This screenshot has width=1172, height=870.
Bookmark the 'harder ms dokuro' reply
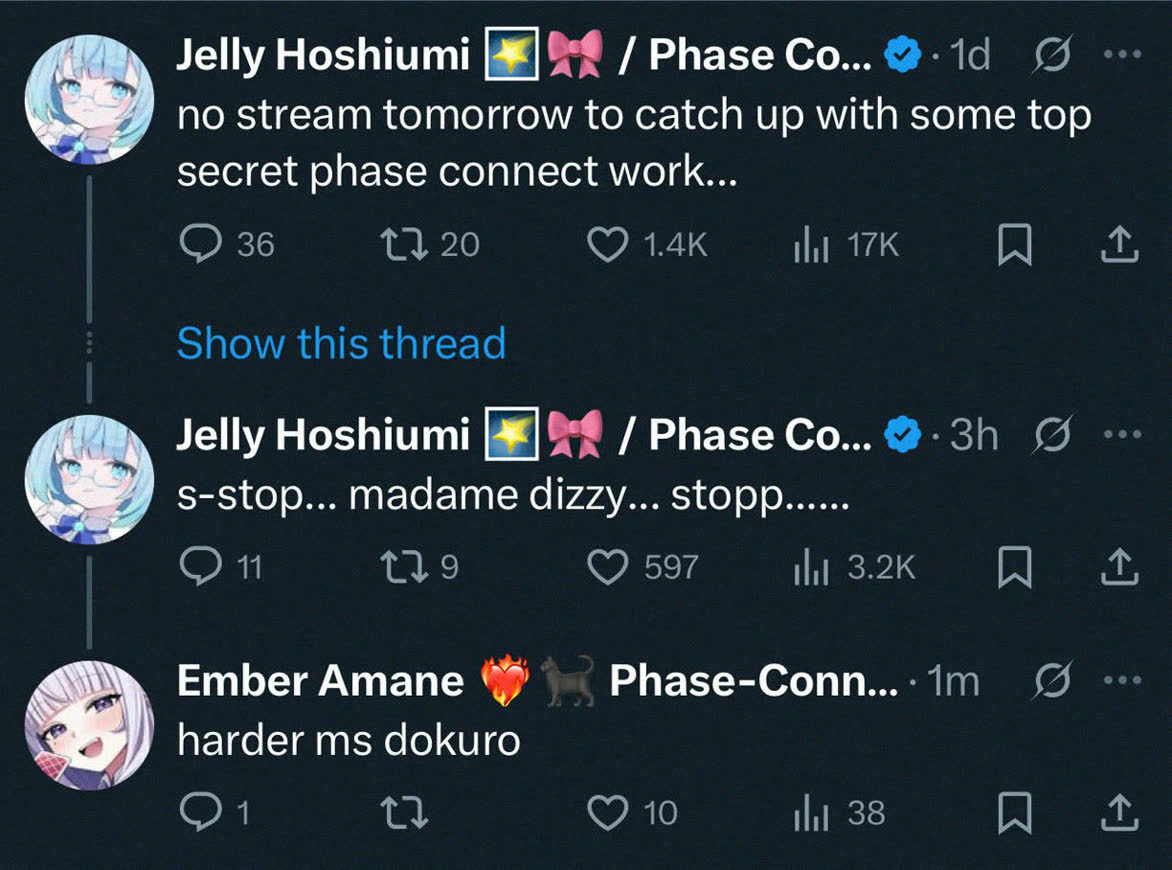pos(1015,813)
